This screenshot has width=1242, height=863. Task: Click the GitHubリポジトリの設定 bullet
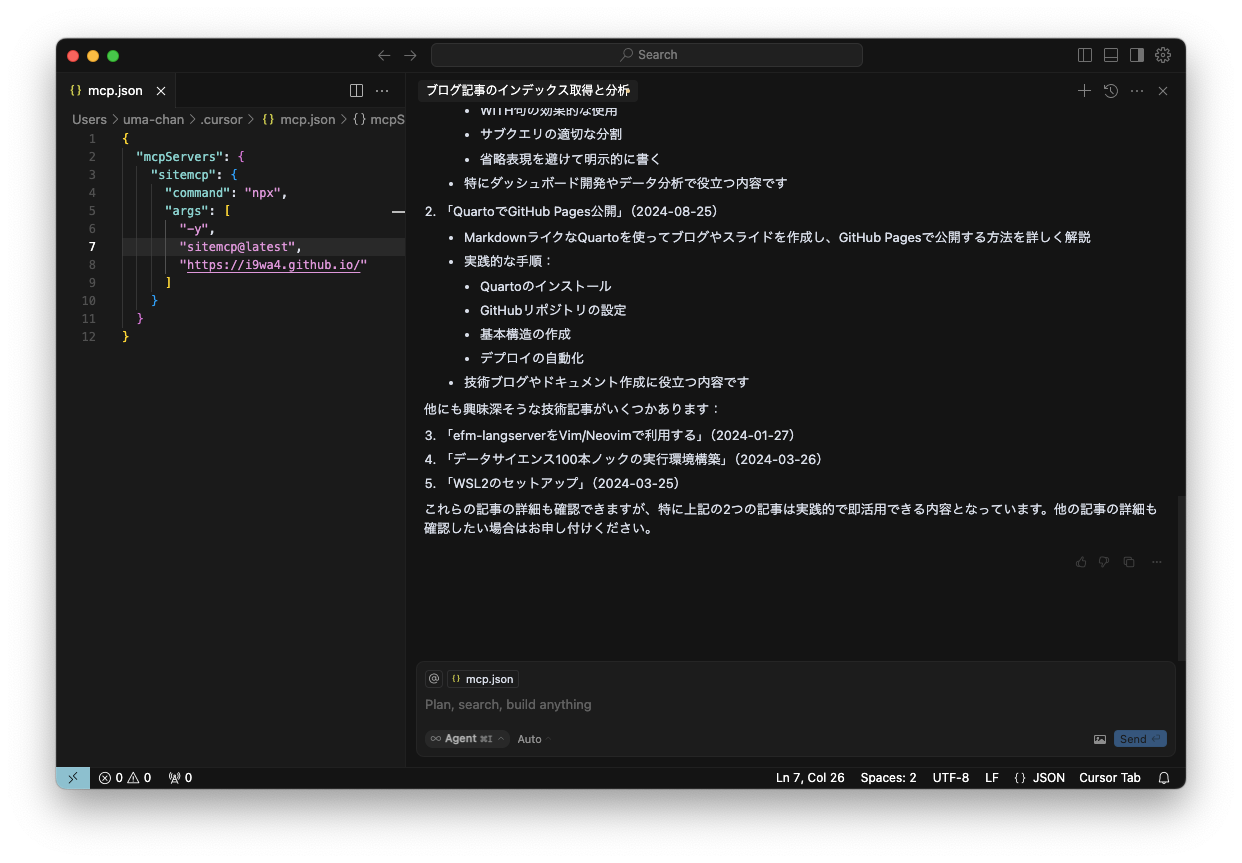pyautogui.click(x=553, y=310)
